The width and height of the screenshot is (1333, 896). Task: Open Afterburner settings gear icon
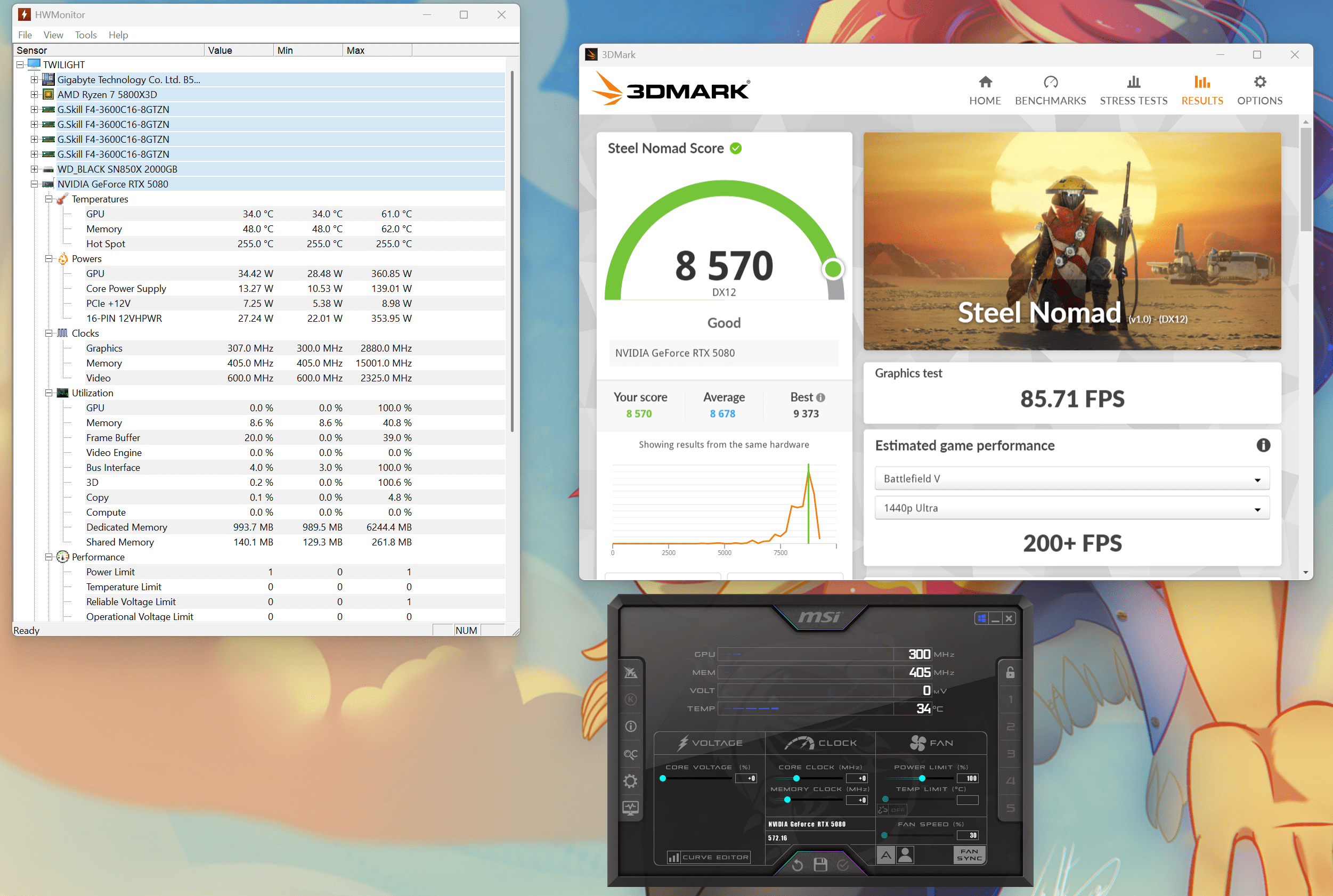(x=630, y=780)
